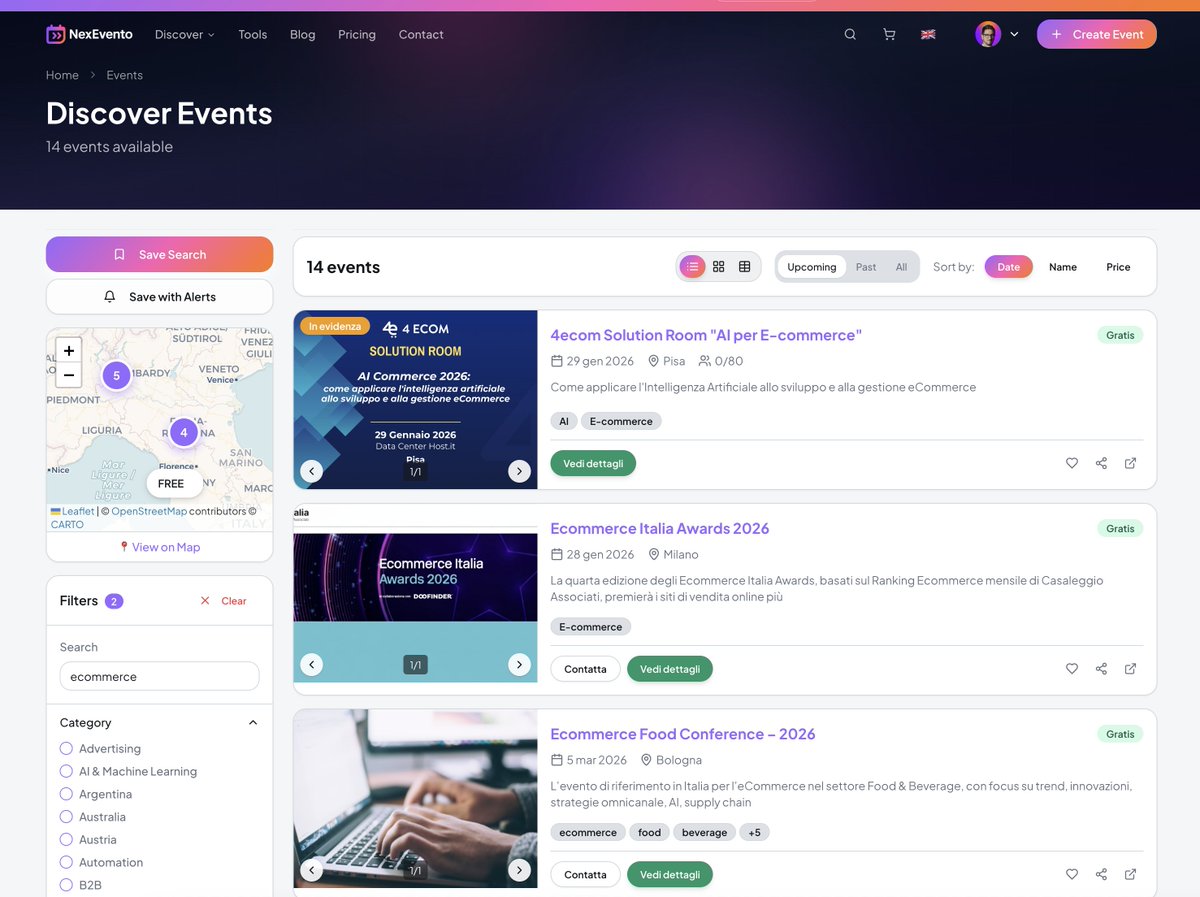Click Contatta for Ecommerce Italia Awards

point(585,669)
